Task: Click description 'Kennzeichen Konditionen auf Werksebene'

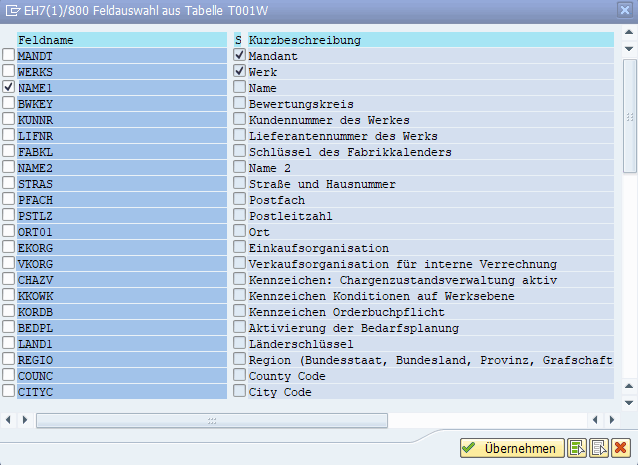Action: tap(382, 296)
